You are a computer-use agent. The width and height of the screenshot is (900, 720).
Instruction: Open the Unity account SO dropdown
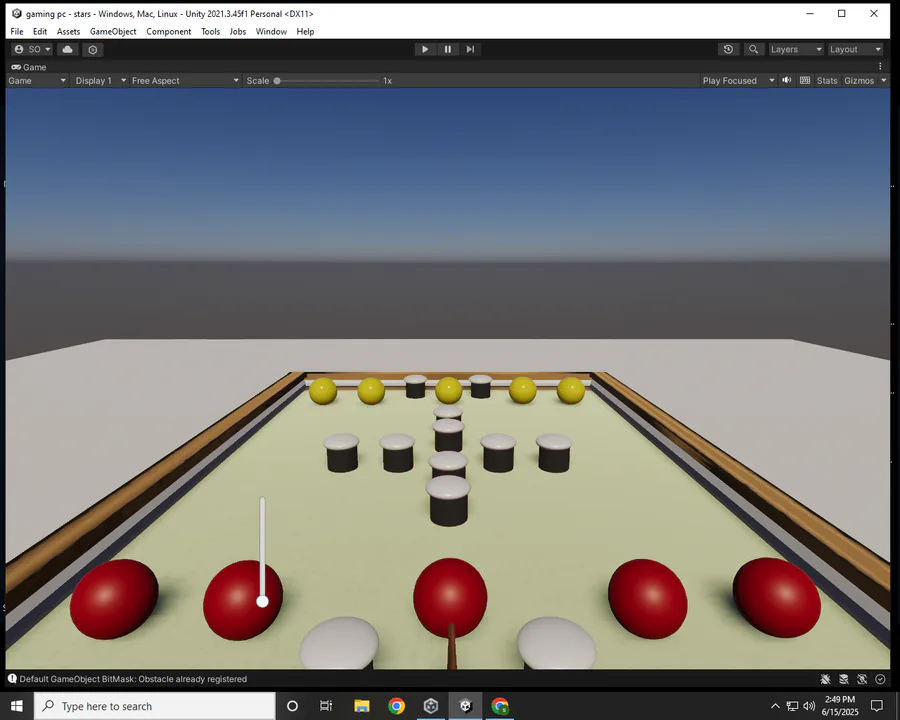[33, 49]
